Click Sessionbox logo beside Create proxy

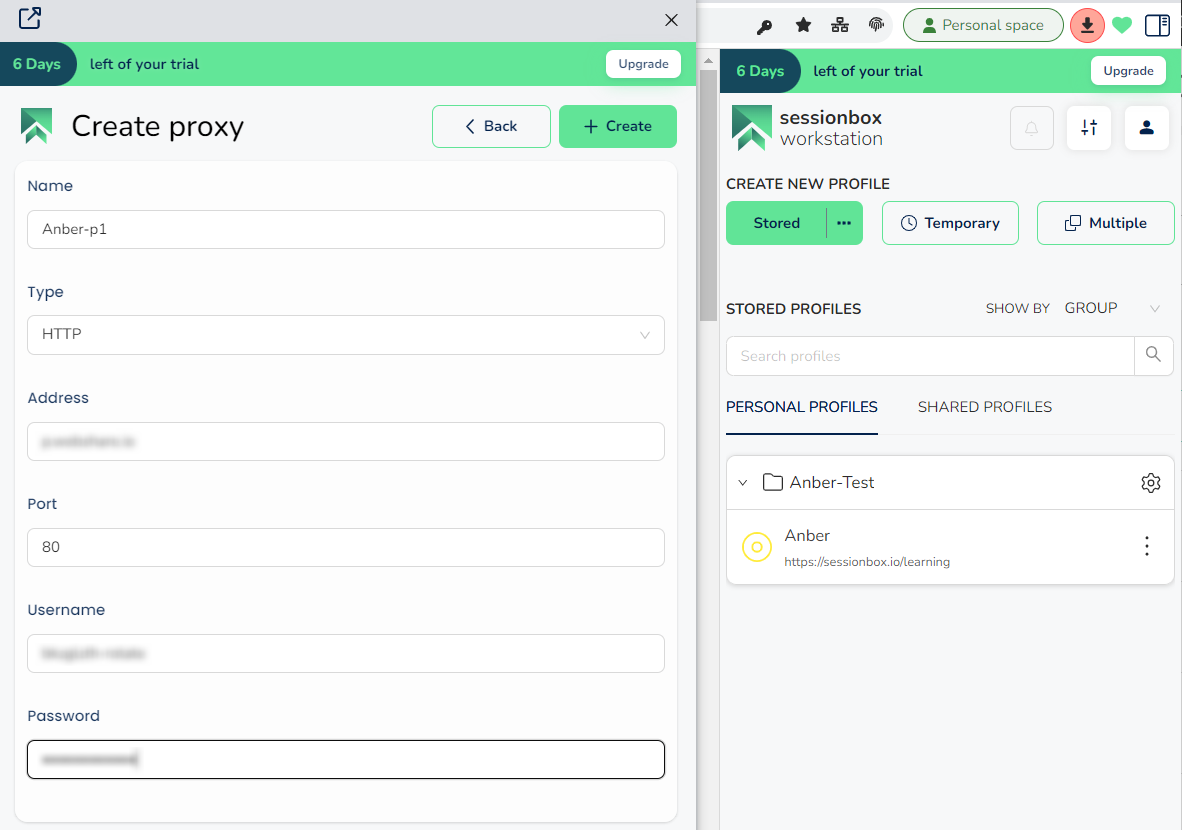pyautogui.click(x=36, y=126)
